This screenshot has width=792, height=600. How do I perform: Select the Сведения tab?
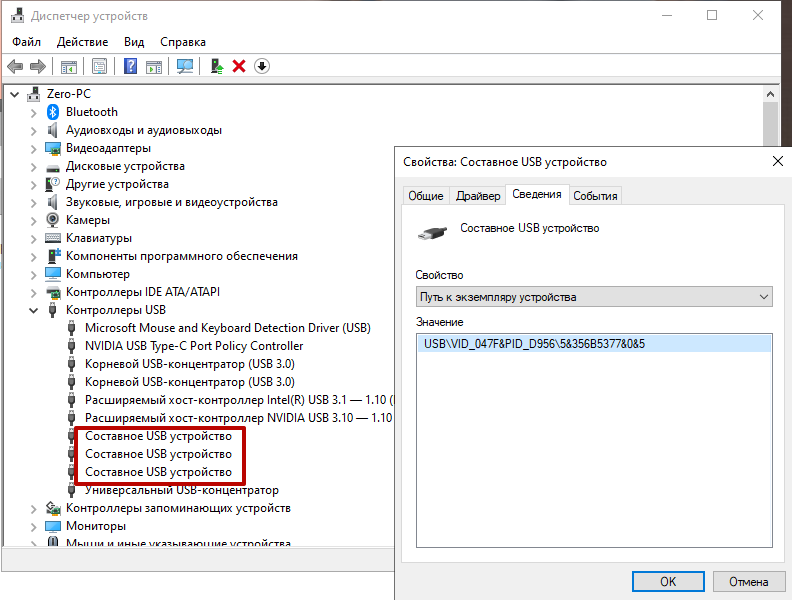[x=537, y=194]
